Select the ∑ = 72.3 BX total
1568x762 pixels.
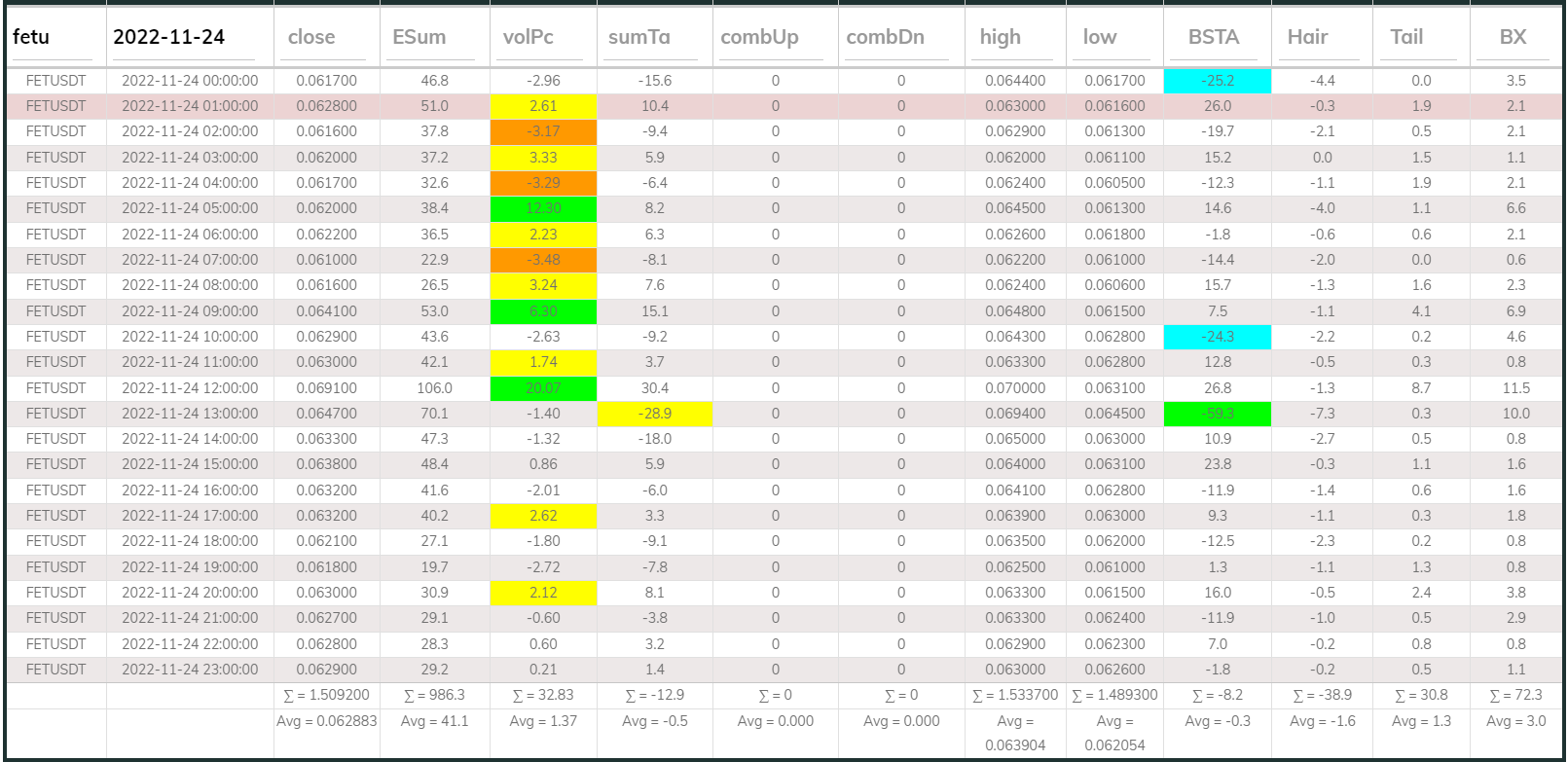pos(1516,695)
